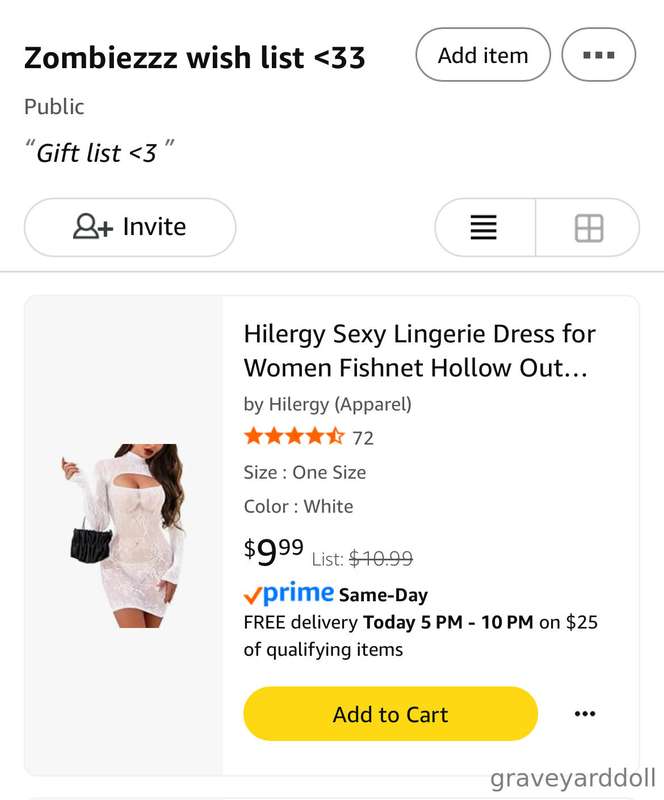This screenshot has height=800, width=664.
Task: Click the by Hilergy (Apparel) brand text
Action: click(x=328, y=404)
